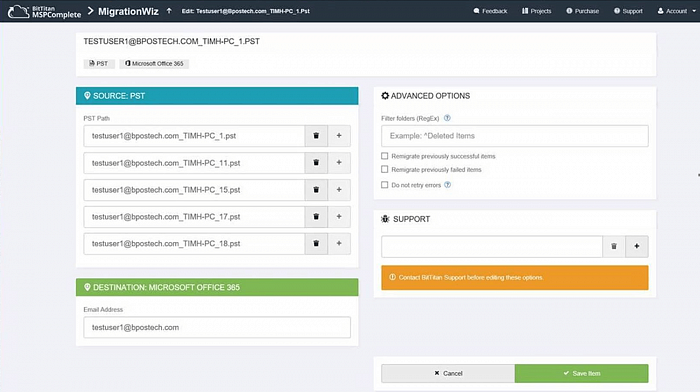The width and height of the screenshot is (700, 392).
Task: Open Feedback in the top bar
Action: (x=490, y=11)
